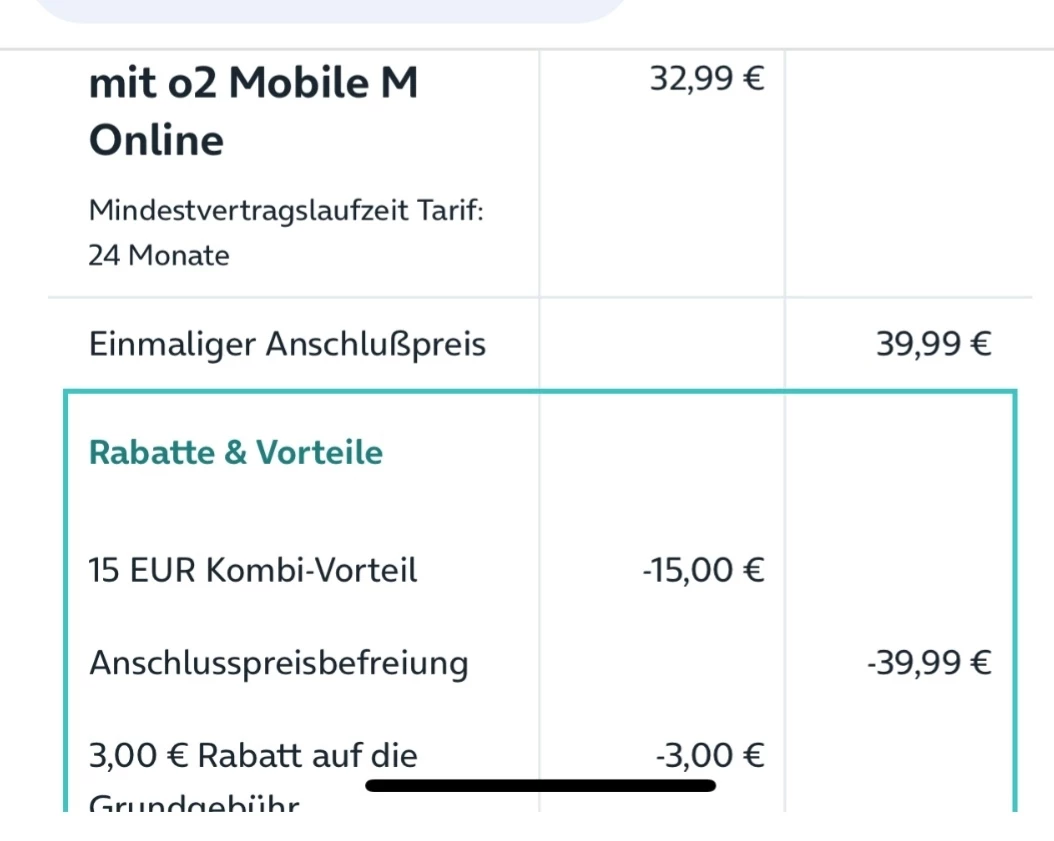Select the -3,00 € discount amount
The width and height of the screenshot is (1054, 841).
(709, 755)
